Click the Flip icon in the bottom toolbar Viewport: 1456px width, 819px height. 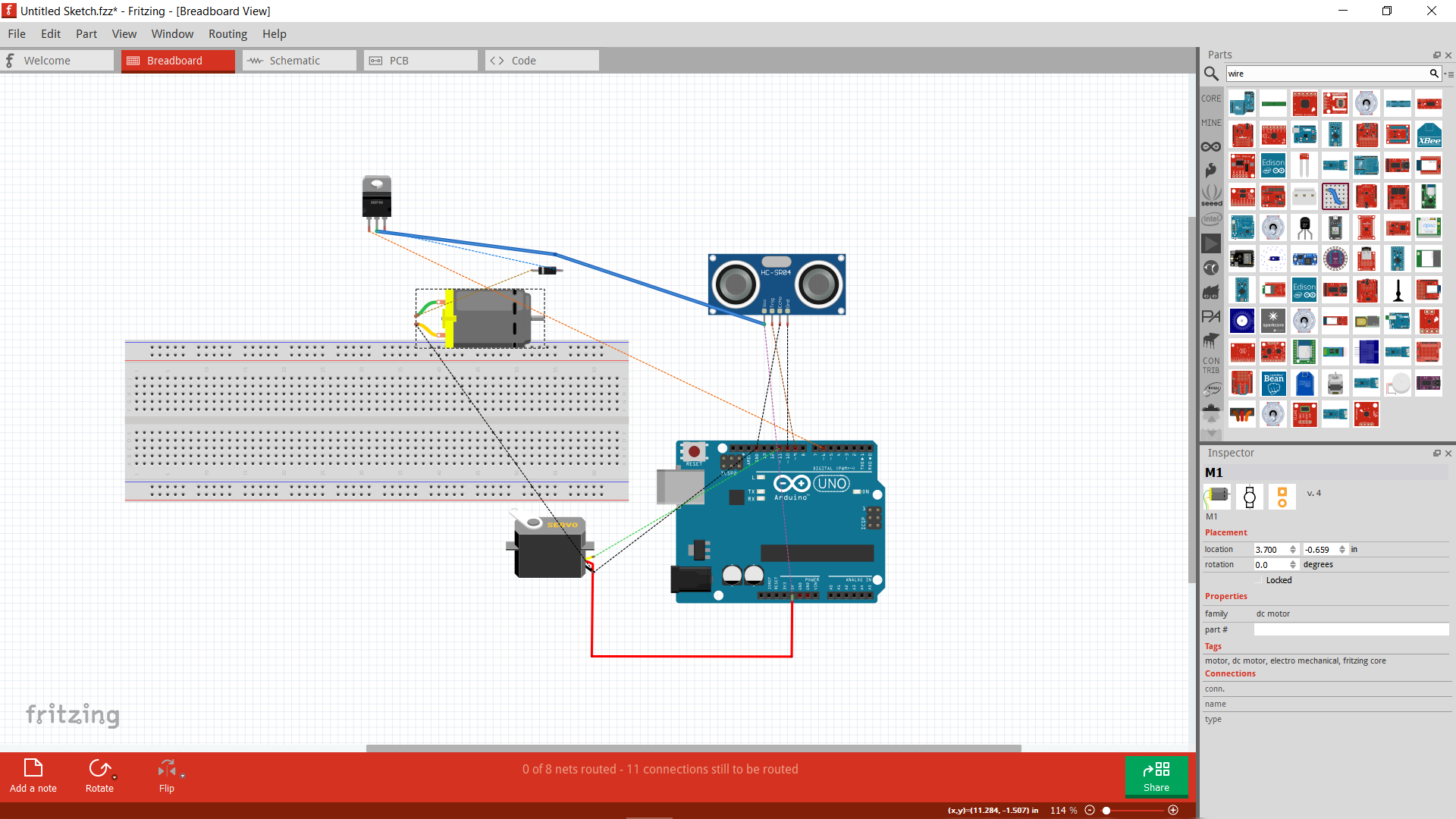coord(166,768)
